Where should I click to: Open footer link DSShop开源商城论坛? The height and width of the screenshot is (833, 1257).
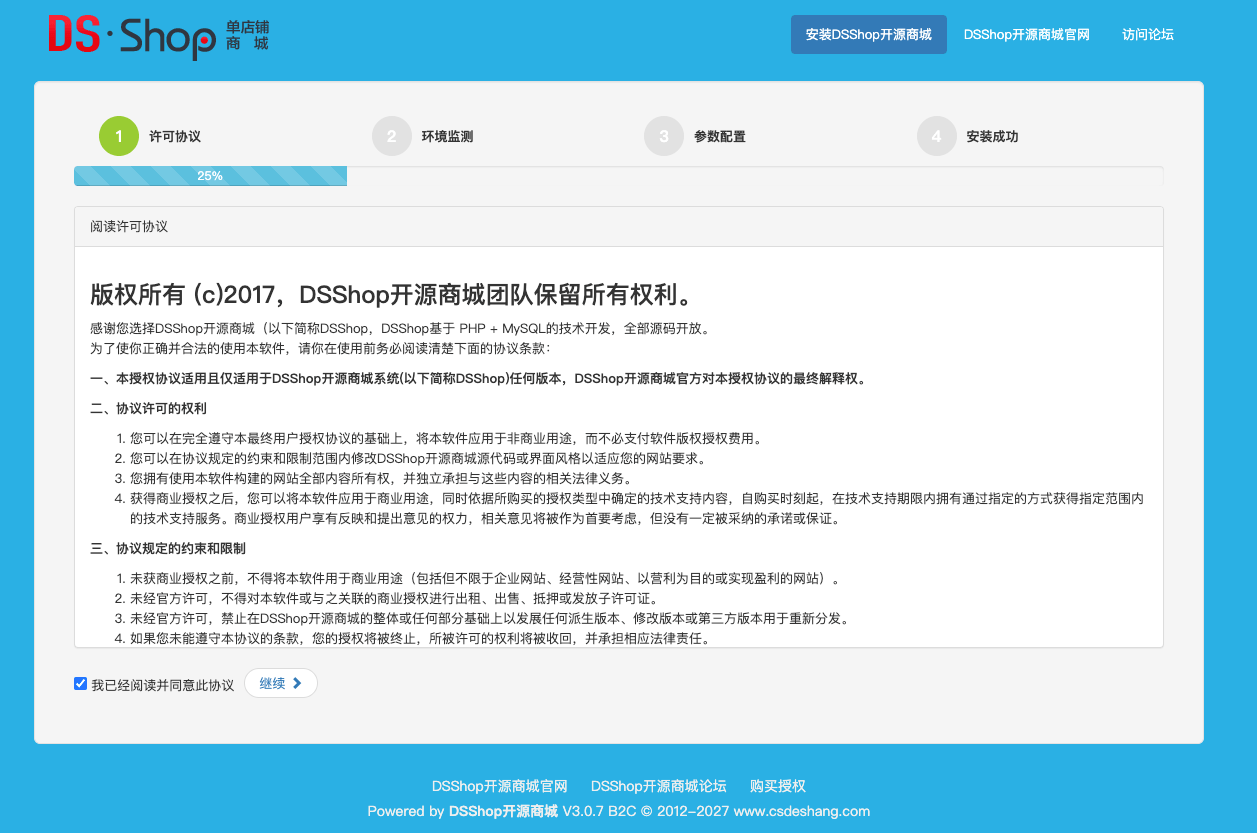tap(659, 786)
